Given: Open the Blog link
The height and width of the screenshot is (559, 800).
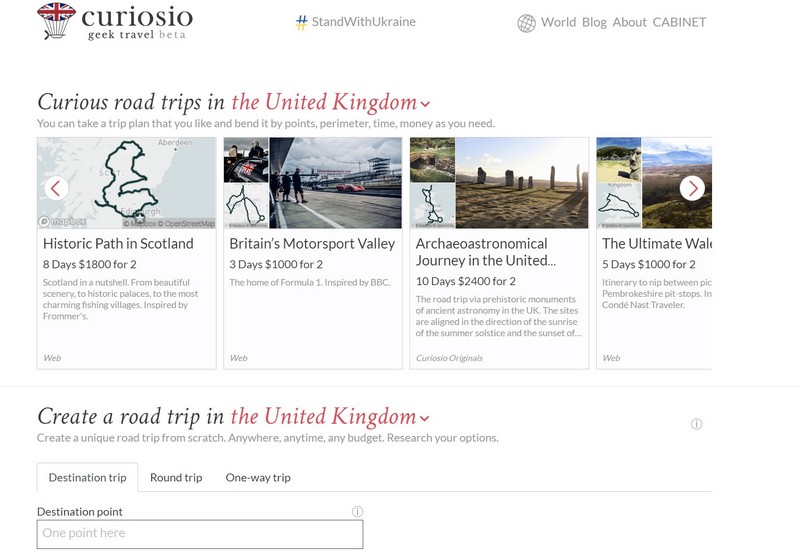Looking at the screenshot, I should pos(594,22).
